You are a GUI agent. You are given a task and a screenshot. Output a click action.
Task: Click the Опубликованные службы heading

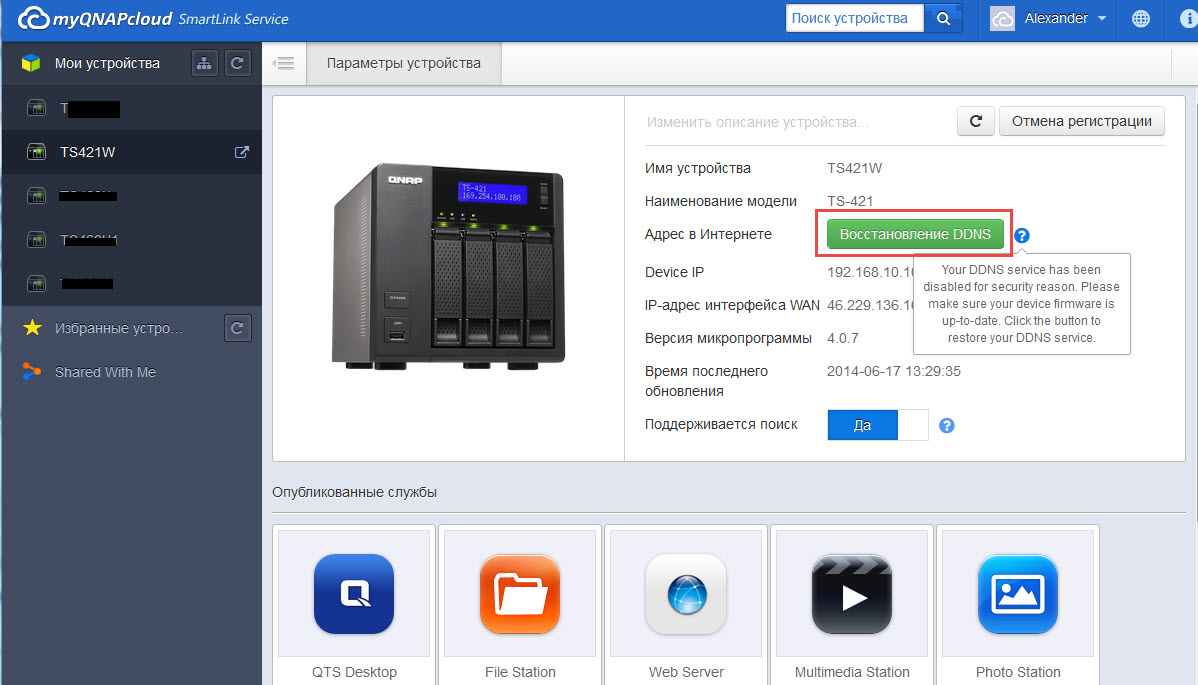coord(355,493)
